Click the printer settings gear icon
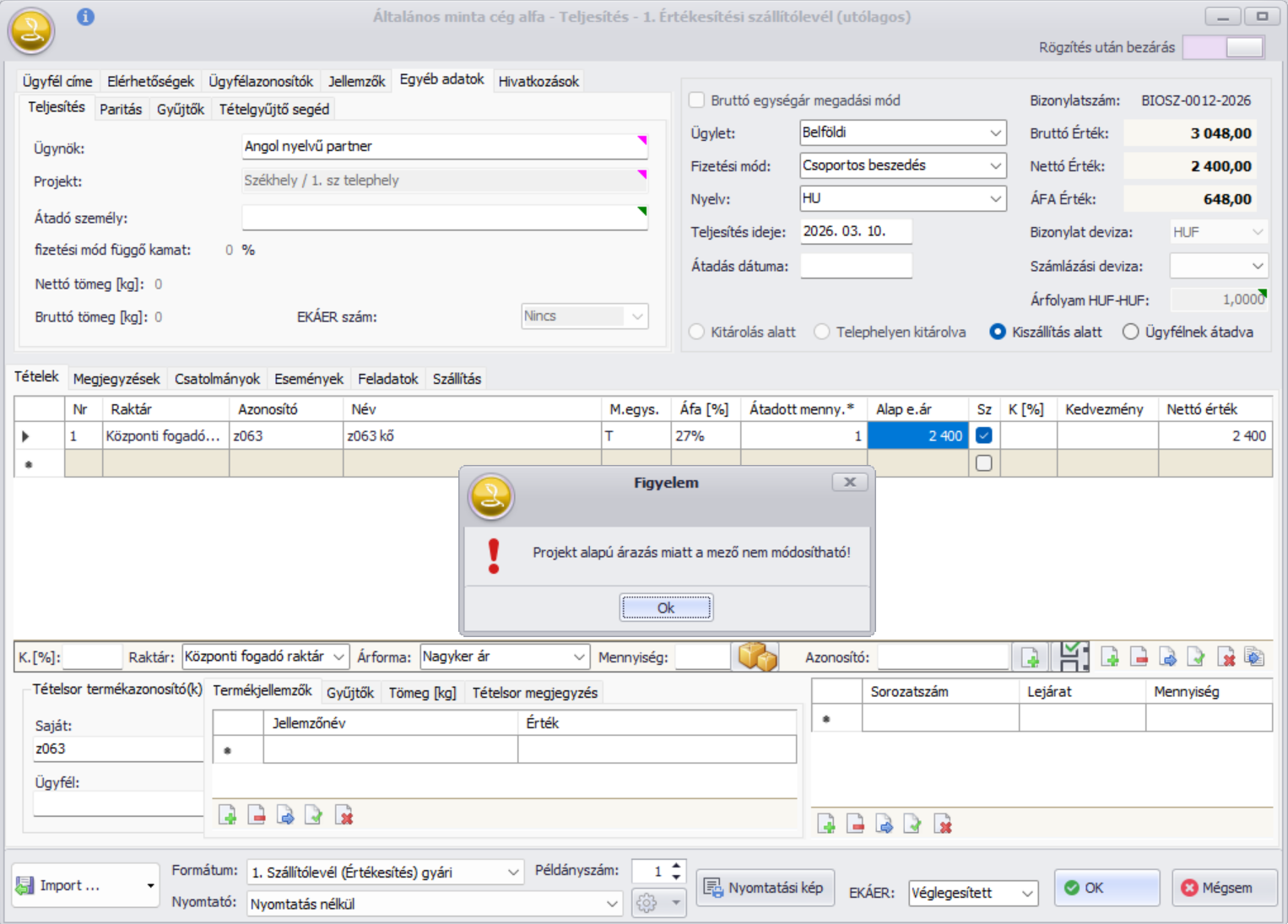The image size is (1288, 924). (x=647, y=903)
